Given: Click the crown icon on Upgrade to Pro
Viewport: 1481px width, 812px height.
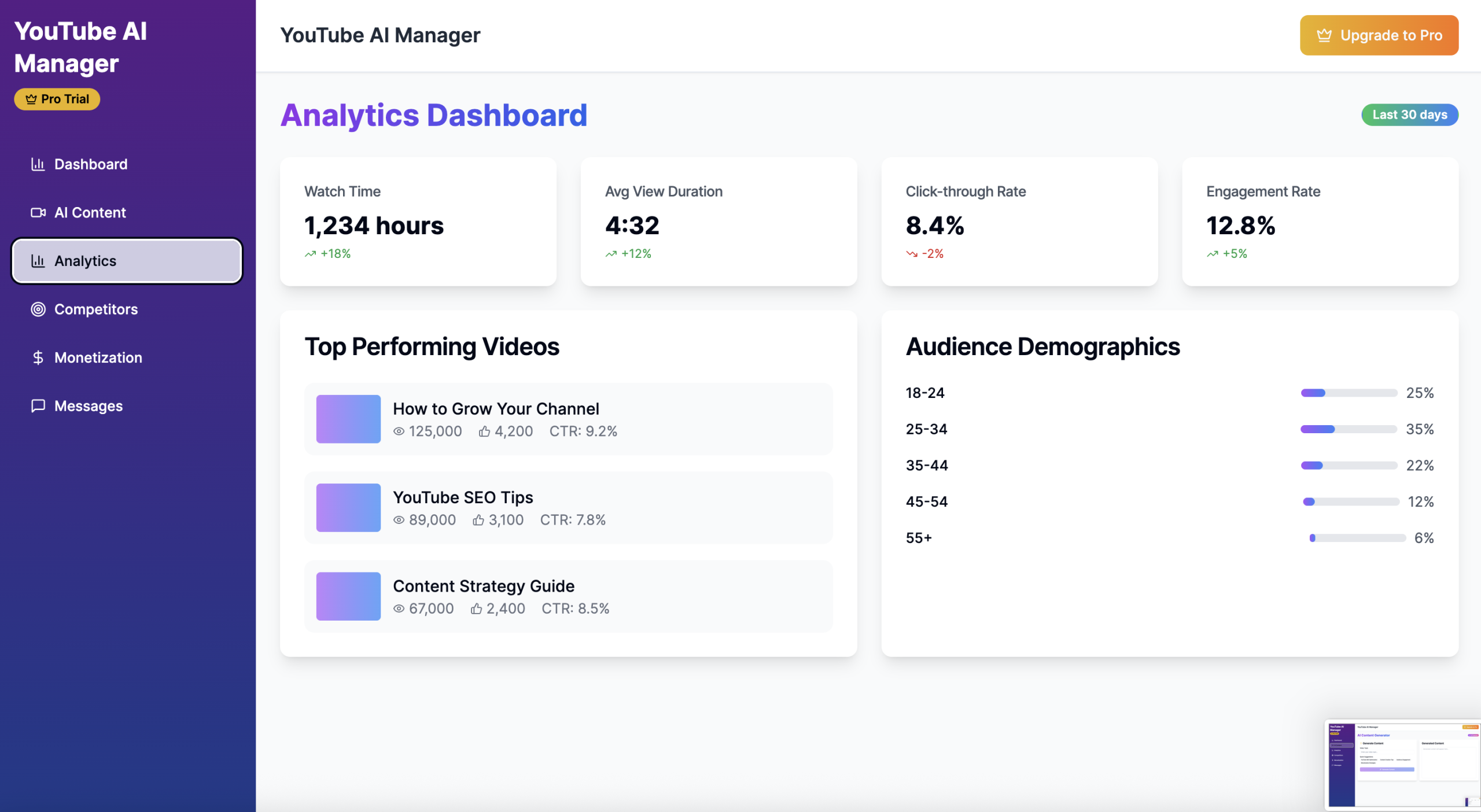Looking at the screenshot, I should 1324,35.
